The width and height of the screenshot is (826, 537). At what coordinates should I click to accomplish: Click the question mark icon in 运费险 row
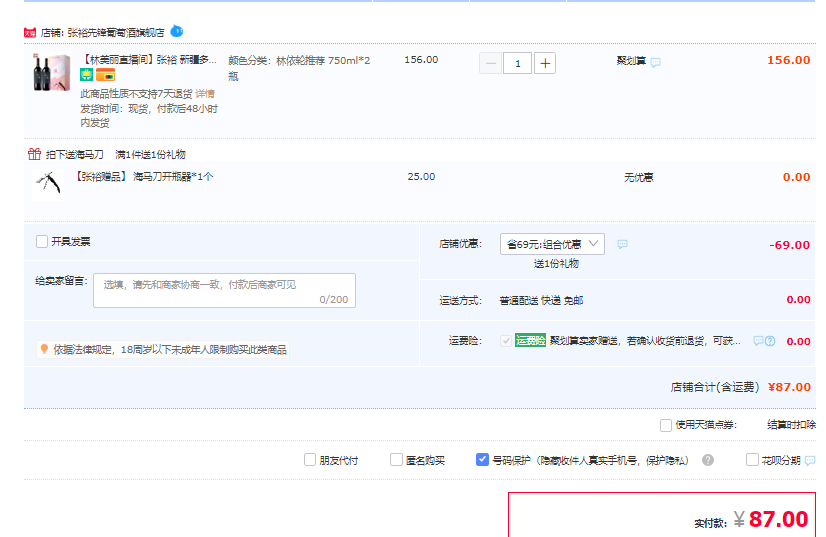(x=770, y=341)
